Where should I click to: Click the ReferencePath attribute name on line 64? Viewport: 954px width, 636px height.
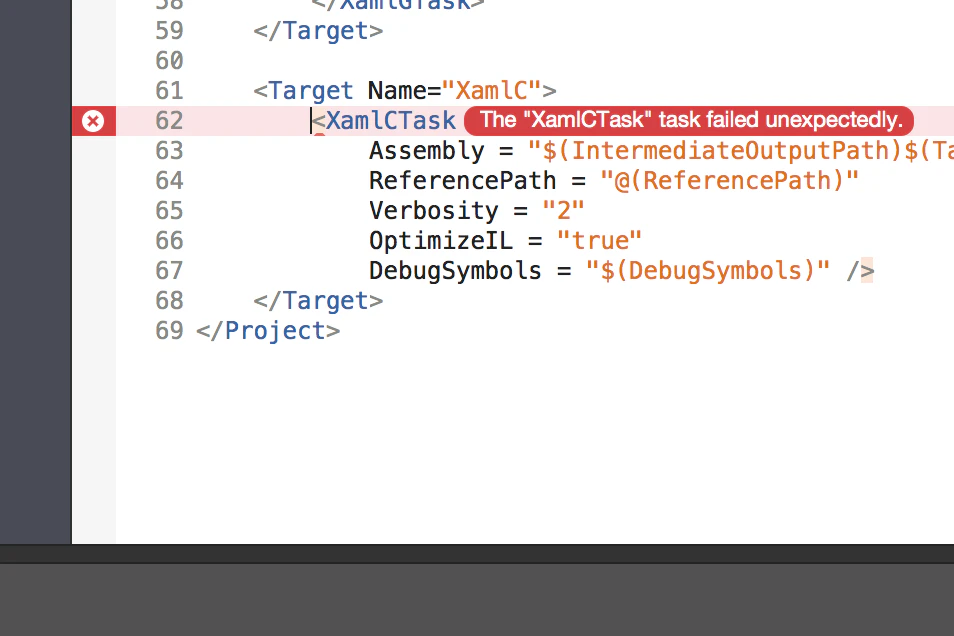click(462, 181)
